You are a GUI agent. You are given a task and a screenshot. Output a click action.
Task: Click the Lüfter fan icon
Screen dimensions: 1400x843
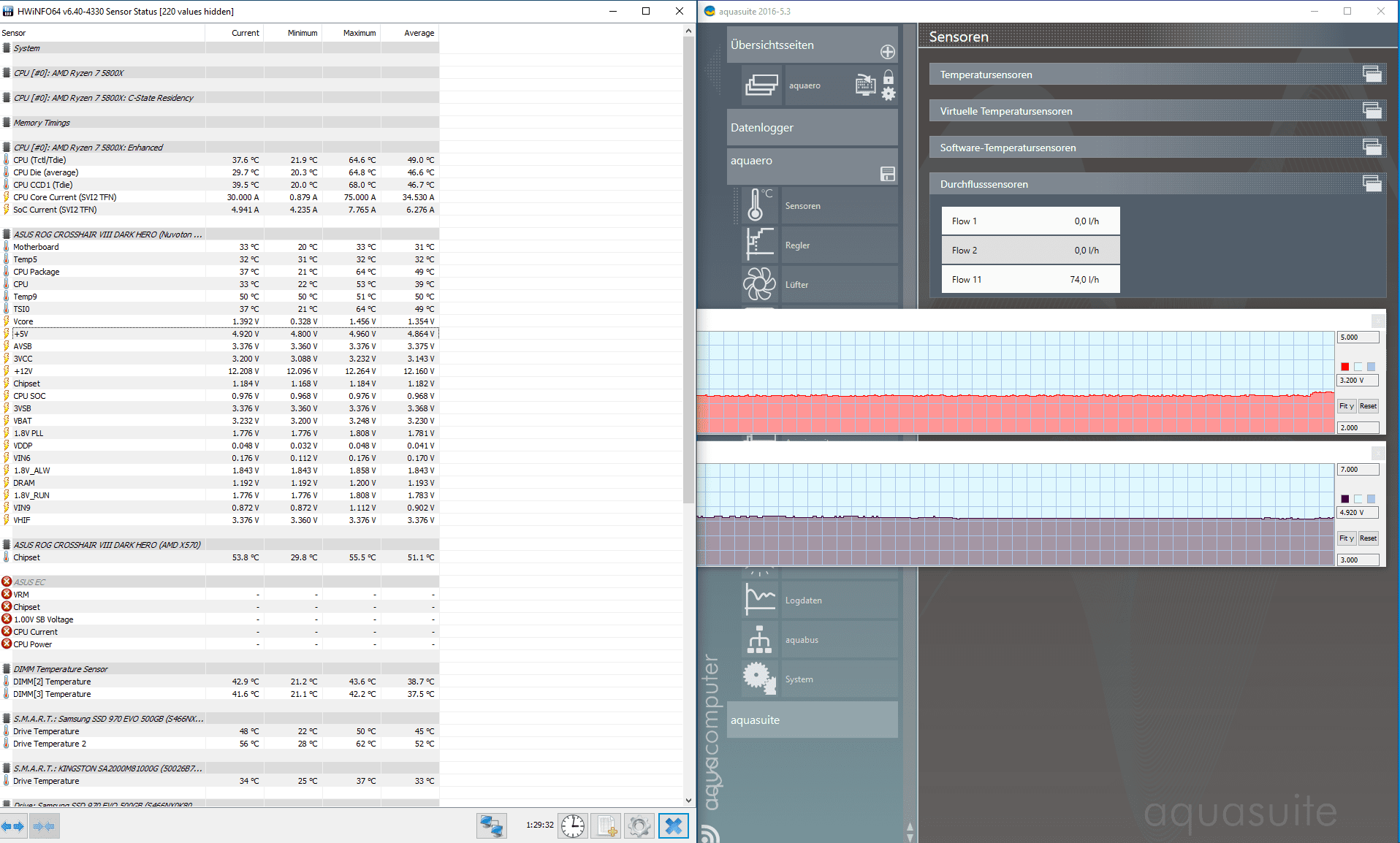760,284
